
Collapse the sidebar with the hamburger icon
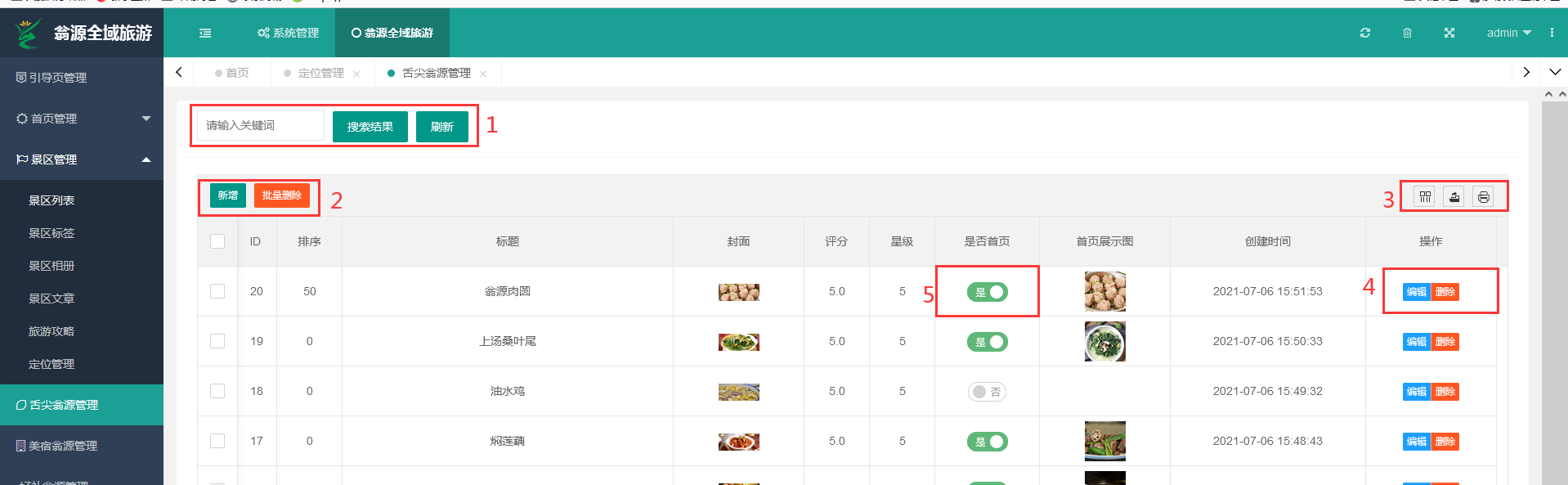click(x=205, y=33)
